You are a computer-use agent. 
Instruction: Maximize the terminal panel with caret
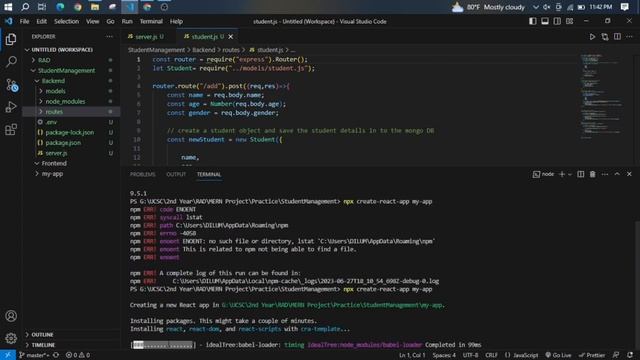click(x=617, y=174)
